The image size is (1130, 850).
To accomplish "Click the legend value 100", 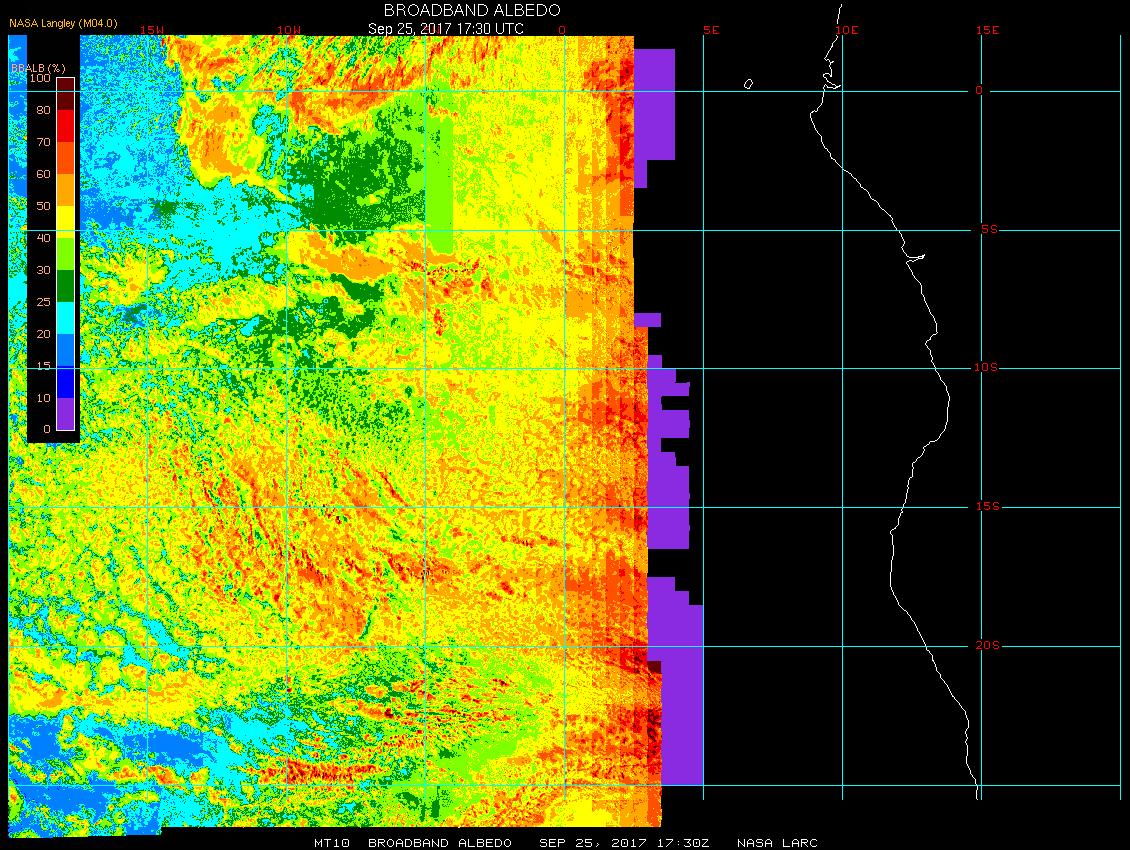I will (x=40, y=78).
